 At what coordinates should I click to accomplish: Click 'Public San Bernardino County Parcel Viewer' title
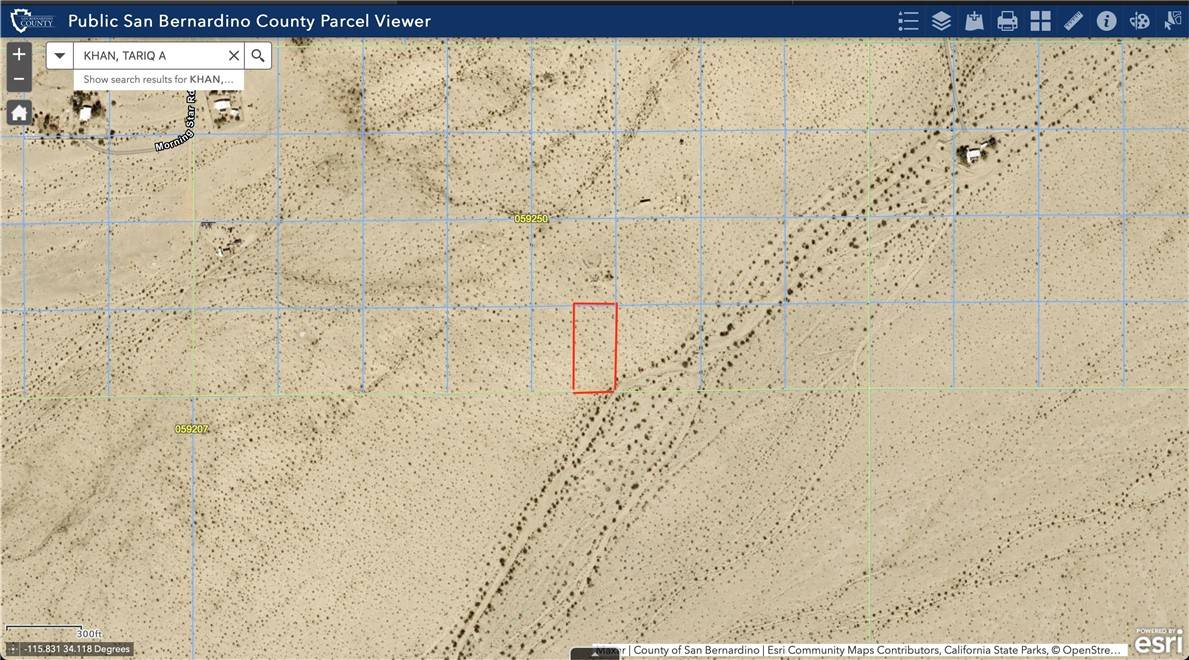249,20
